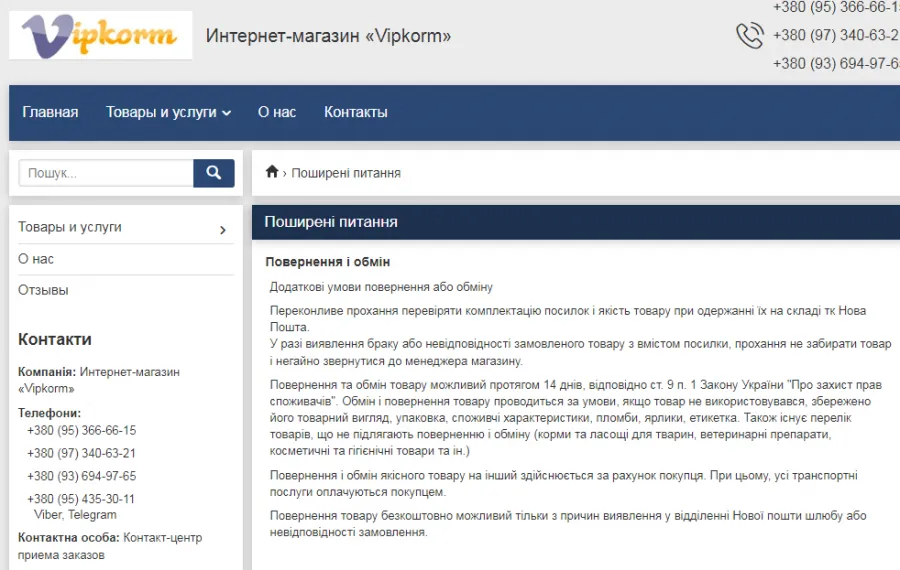Click header phone +380 (97) 340-63
This screenshot has height=570, width=900.
(x=836, y=35)
